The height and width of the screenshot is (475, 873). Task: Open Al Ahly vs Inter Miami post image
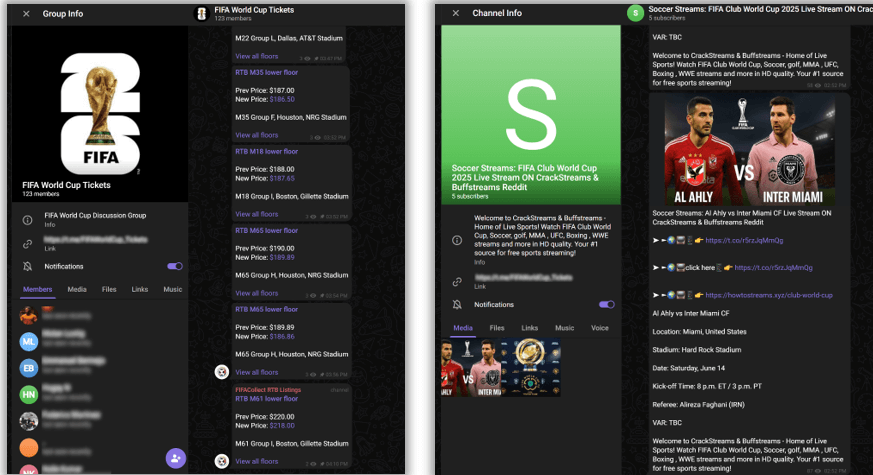coord(749,150)
